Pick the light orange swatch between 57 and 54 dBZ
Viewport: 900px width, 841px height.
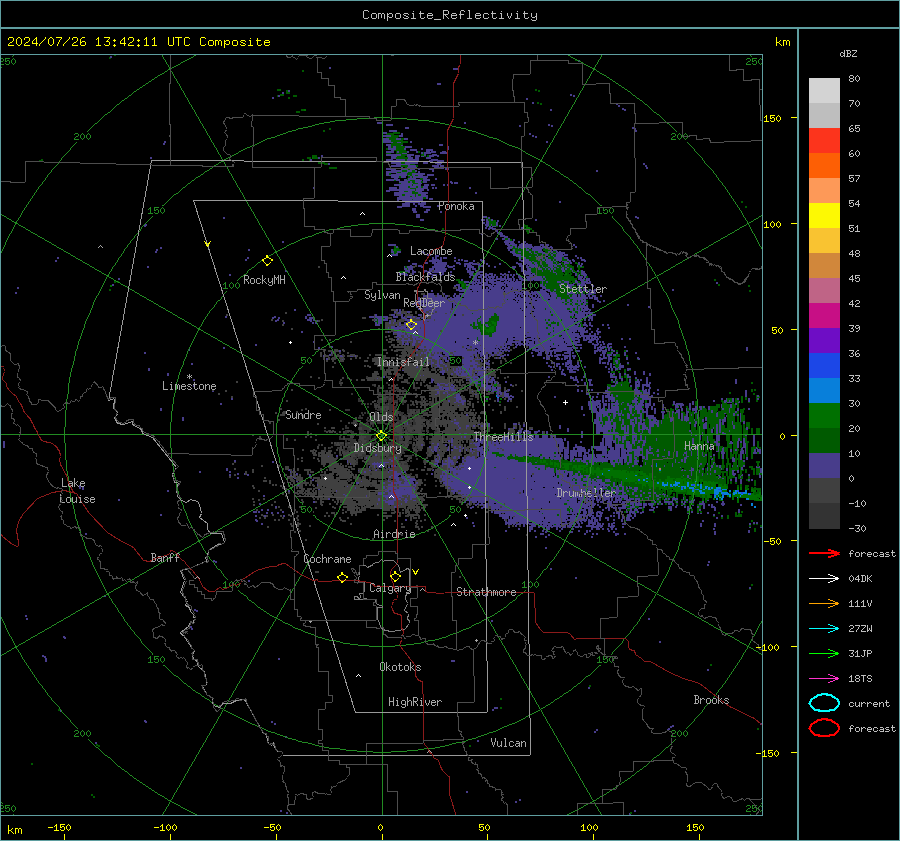[824, 190]
